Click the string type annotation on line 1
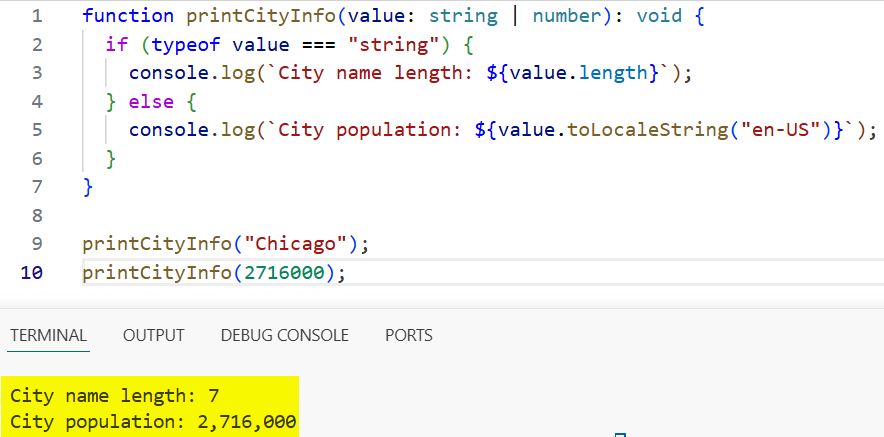 (x=463, y=16)
